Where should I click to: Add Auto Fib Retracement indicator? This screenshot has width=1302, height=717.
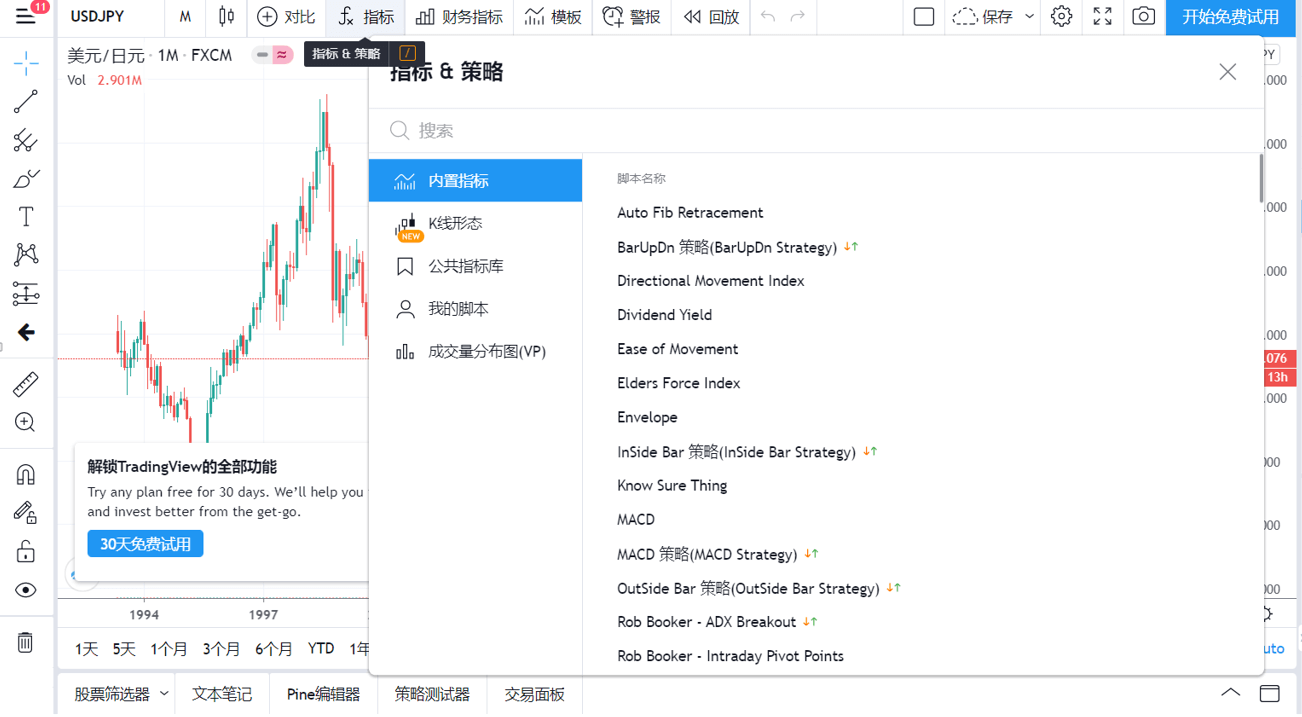[x=690, y=213]
